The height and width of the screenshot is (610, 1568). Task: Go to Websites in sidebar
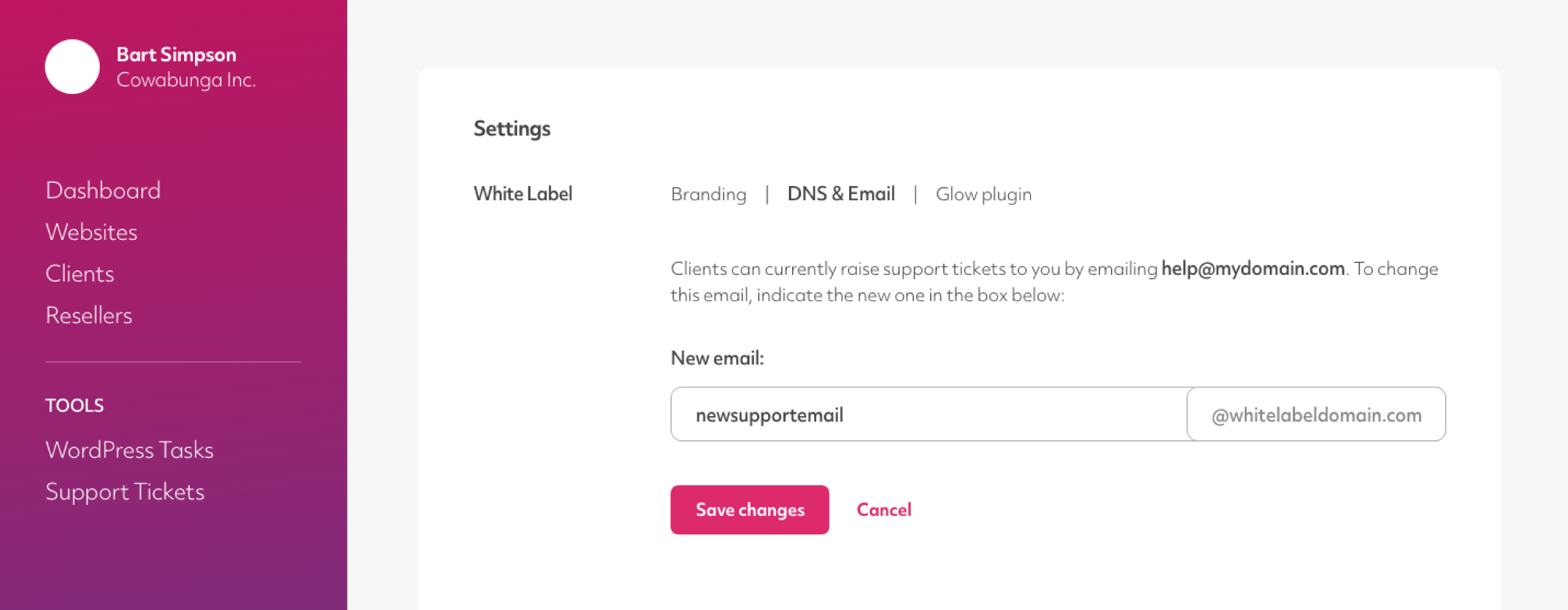pyautogui.click(x=91, y=232)
